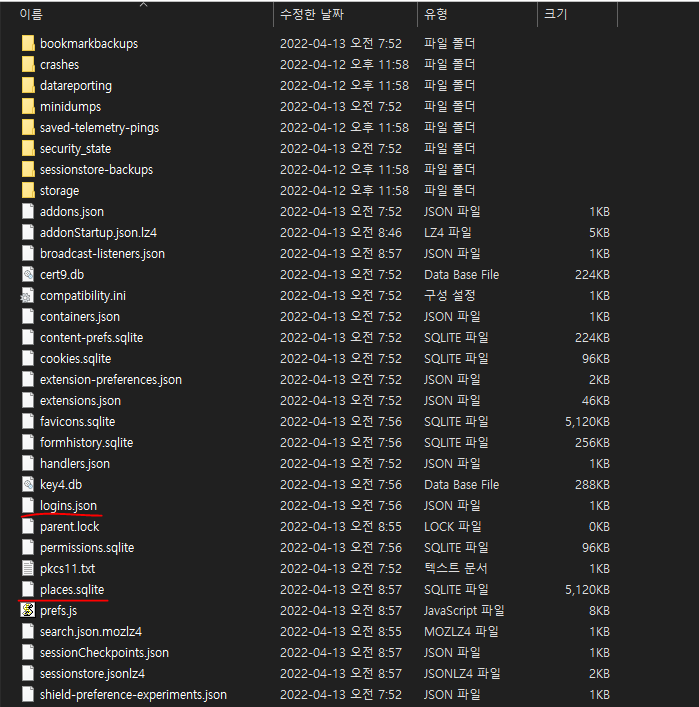
Task: Select the file name containers.json
Action: (80, 317)
